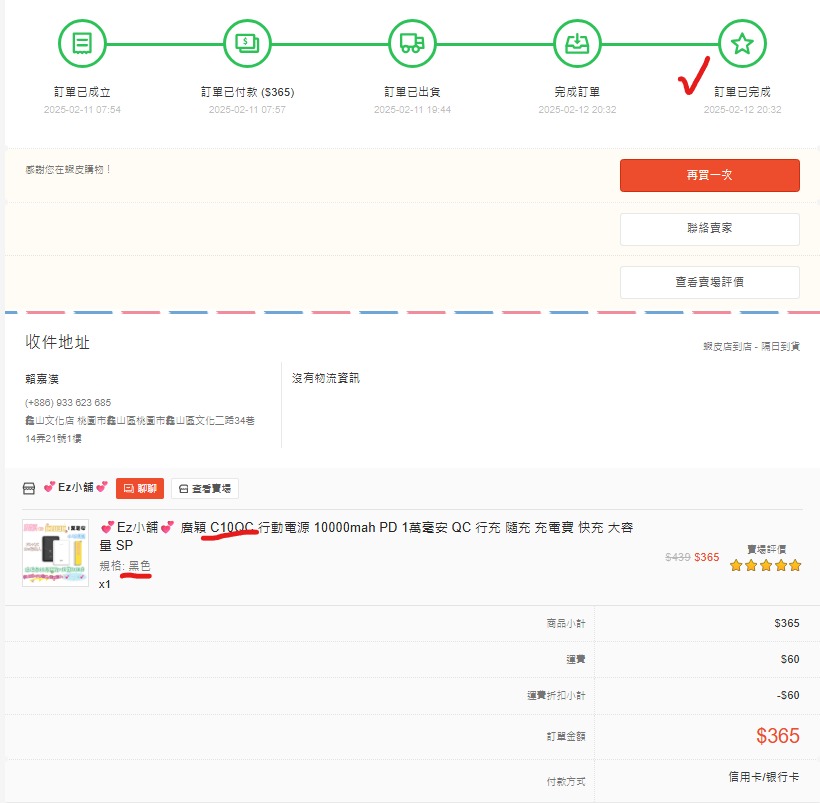
Task: Visit shop using 查看賣場 button
Action: click(x=204, y=488)
